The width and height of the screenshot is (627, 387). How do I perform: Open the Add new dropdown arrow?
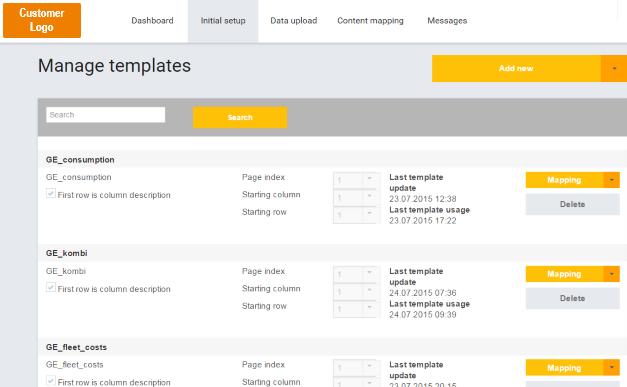tap(614, 68)
